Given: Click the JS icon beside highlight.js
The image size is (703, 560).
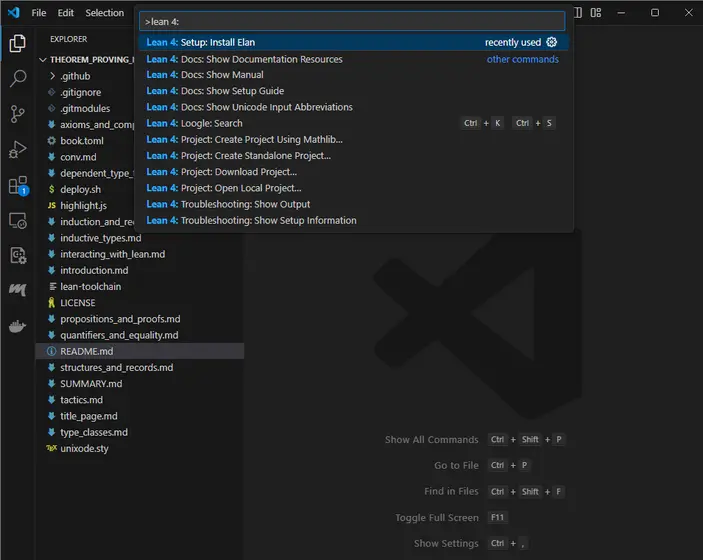Looking at the screenshot, I should (52, 205).
